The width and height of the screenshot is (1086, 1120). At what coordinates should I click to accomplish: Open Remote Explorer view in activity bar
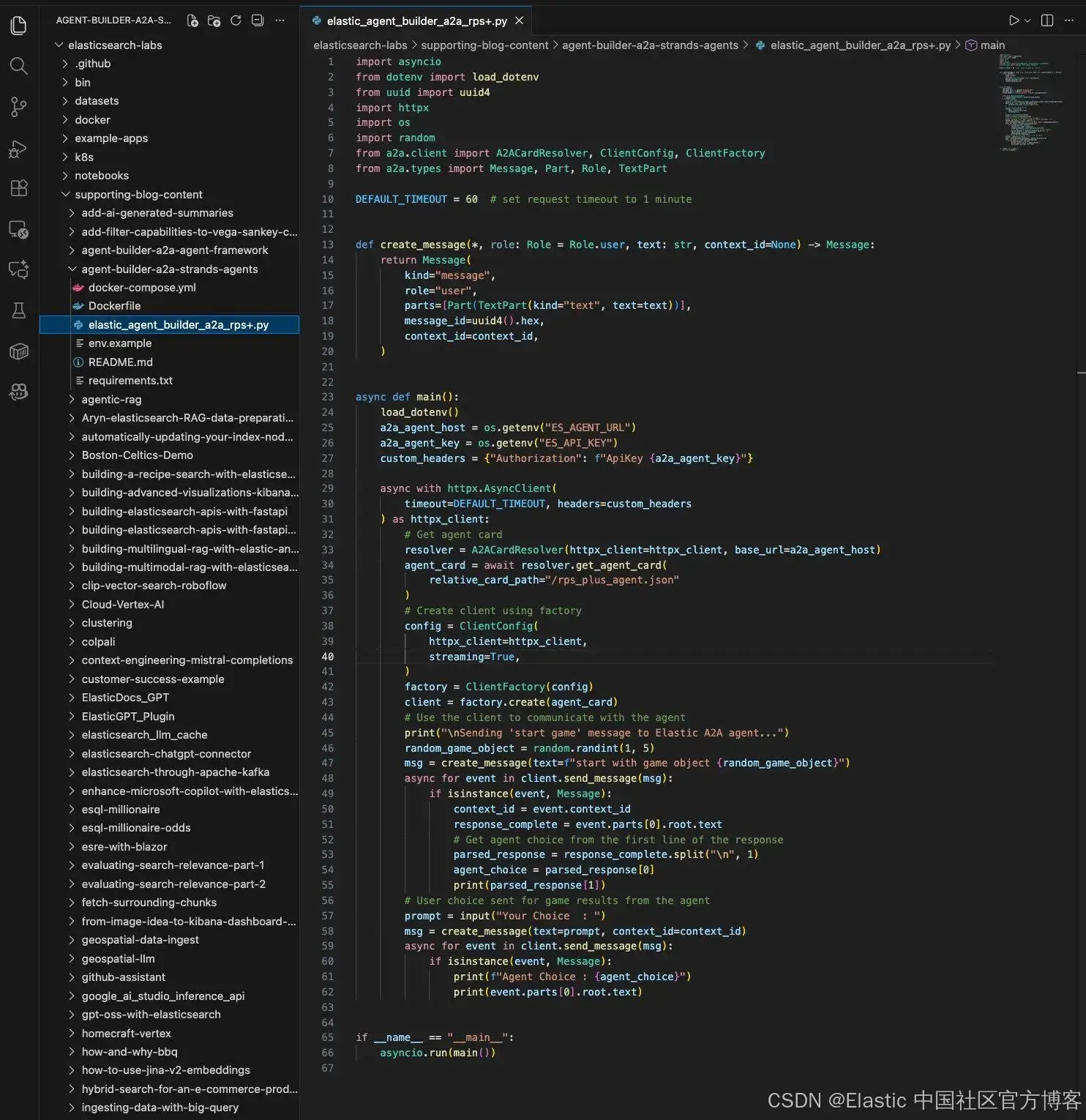pos(19,230)
